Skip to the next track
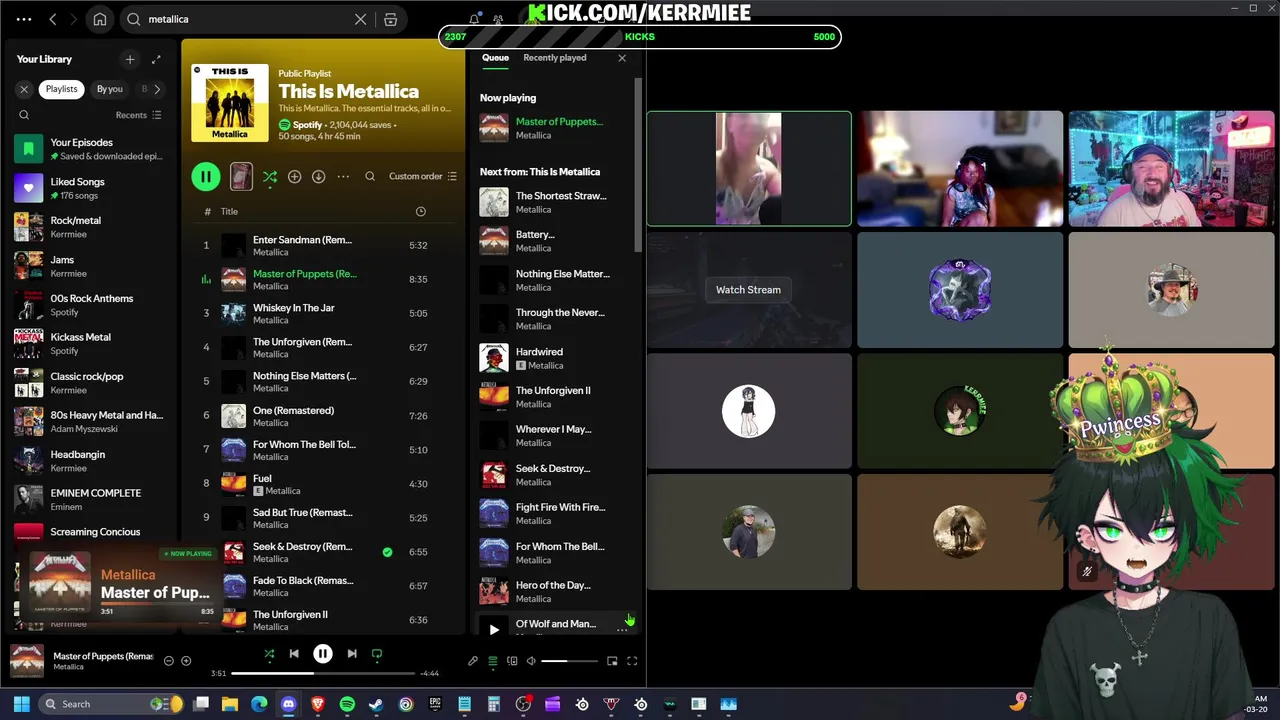 pyautogui.click(x=352, y=654)
